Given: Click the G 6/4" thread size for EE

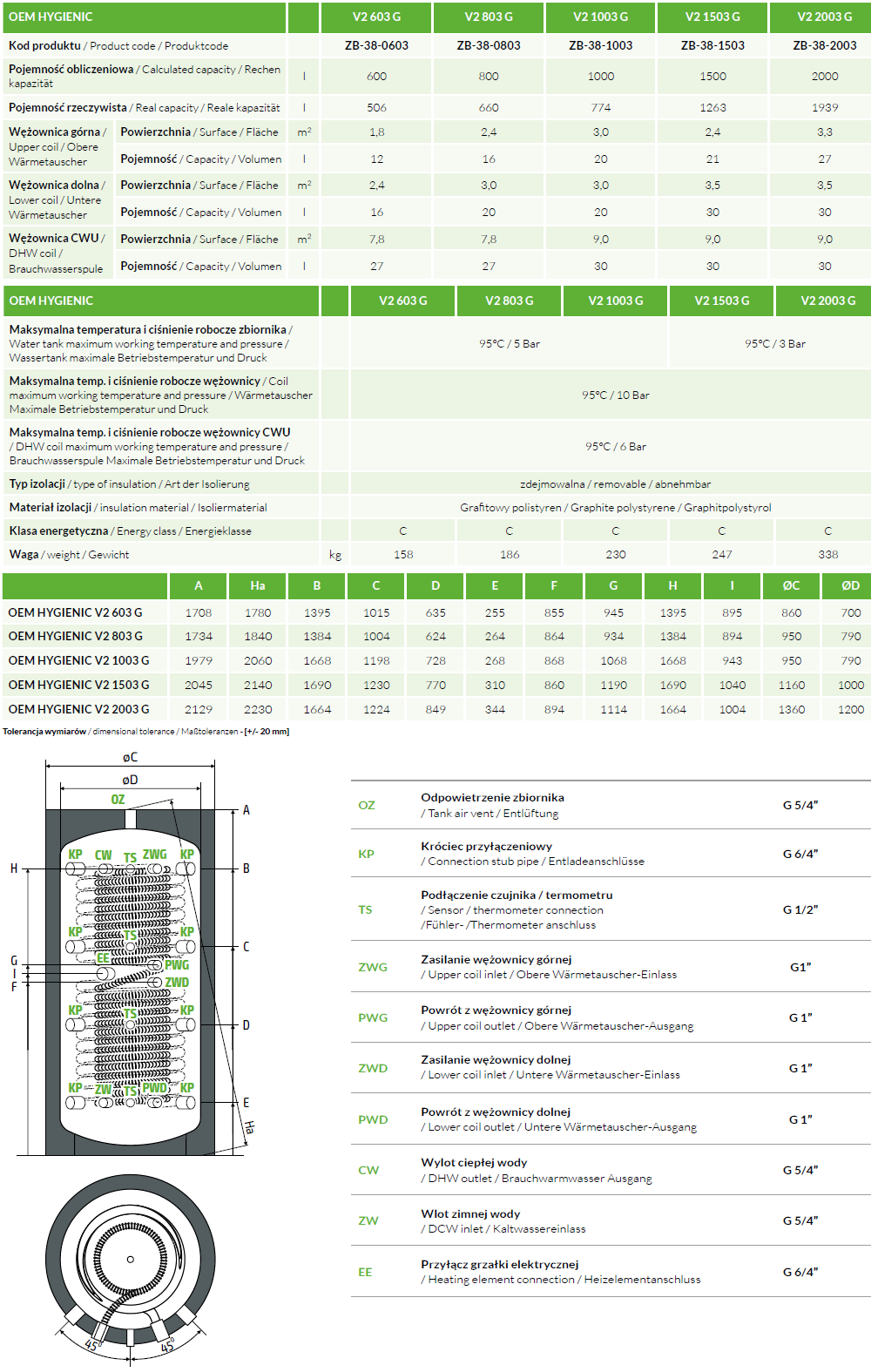Looking at the screenshot, I should [x=800, y=1272].
